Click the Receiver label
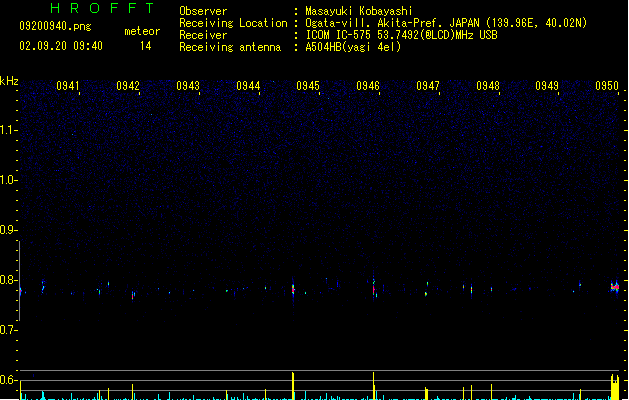The image size is (629, 400). pyautogui.click(x=203, y=35)
